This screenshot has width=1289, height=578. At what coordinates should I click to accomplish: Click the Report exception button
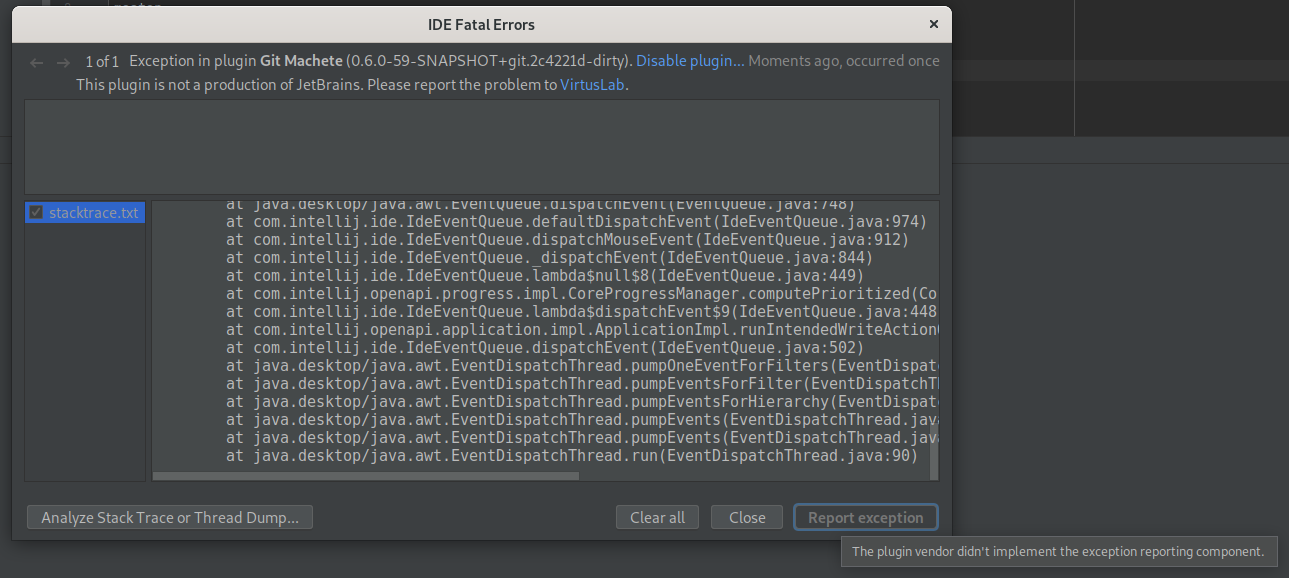[865, 517]
